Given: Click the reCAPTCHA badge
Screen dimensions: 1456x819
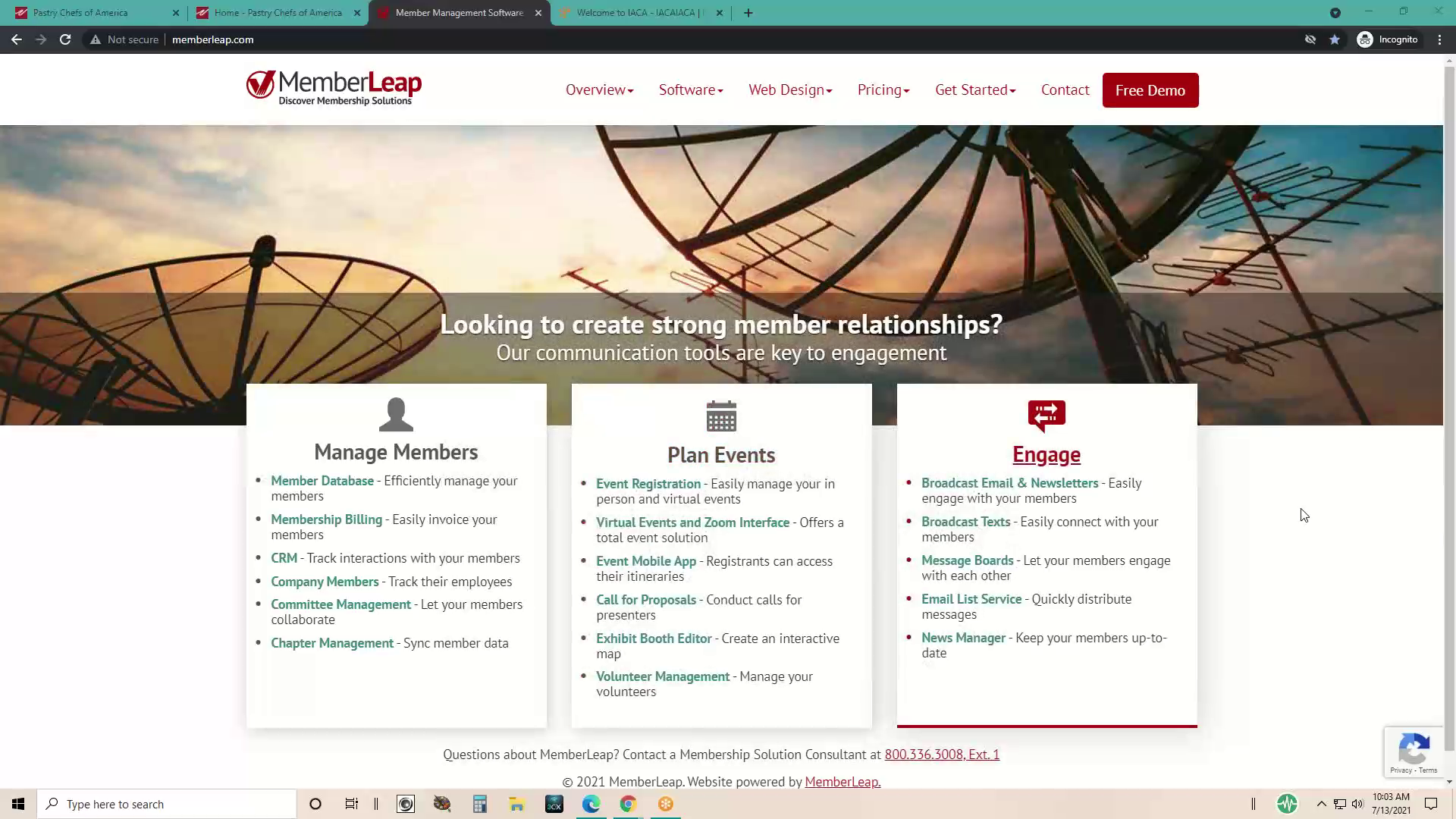Looking at the screenshot, I should point(1414,752).
